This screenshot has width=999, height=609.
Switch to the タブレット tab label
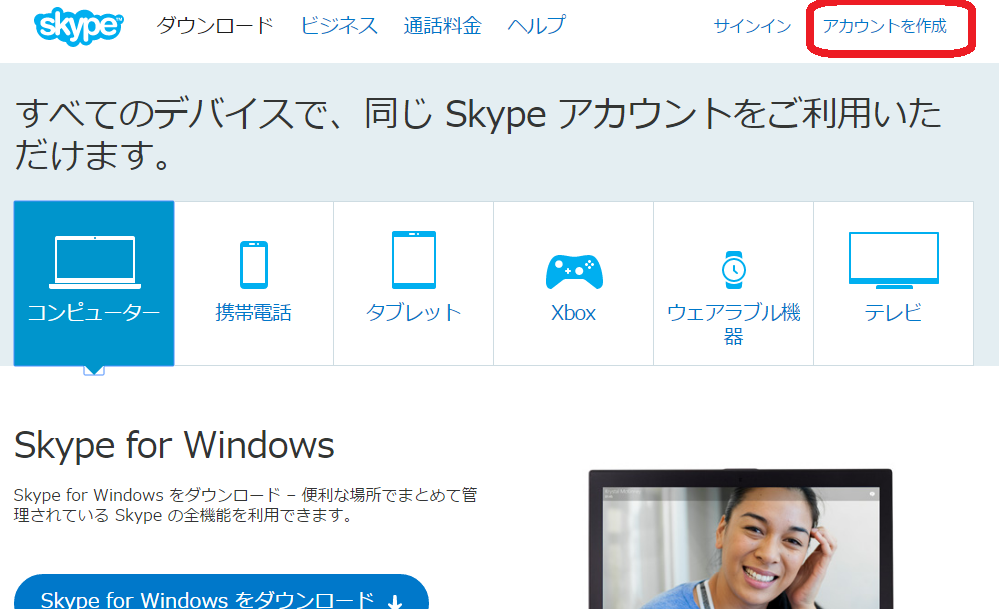[x=413, y=313]
